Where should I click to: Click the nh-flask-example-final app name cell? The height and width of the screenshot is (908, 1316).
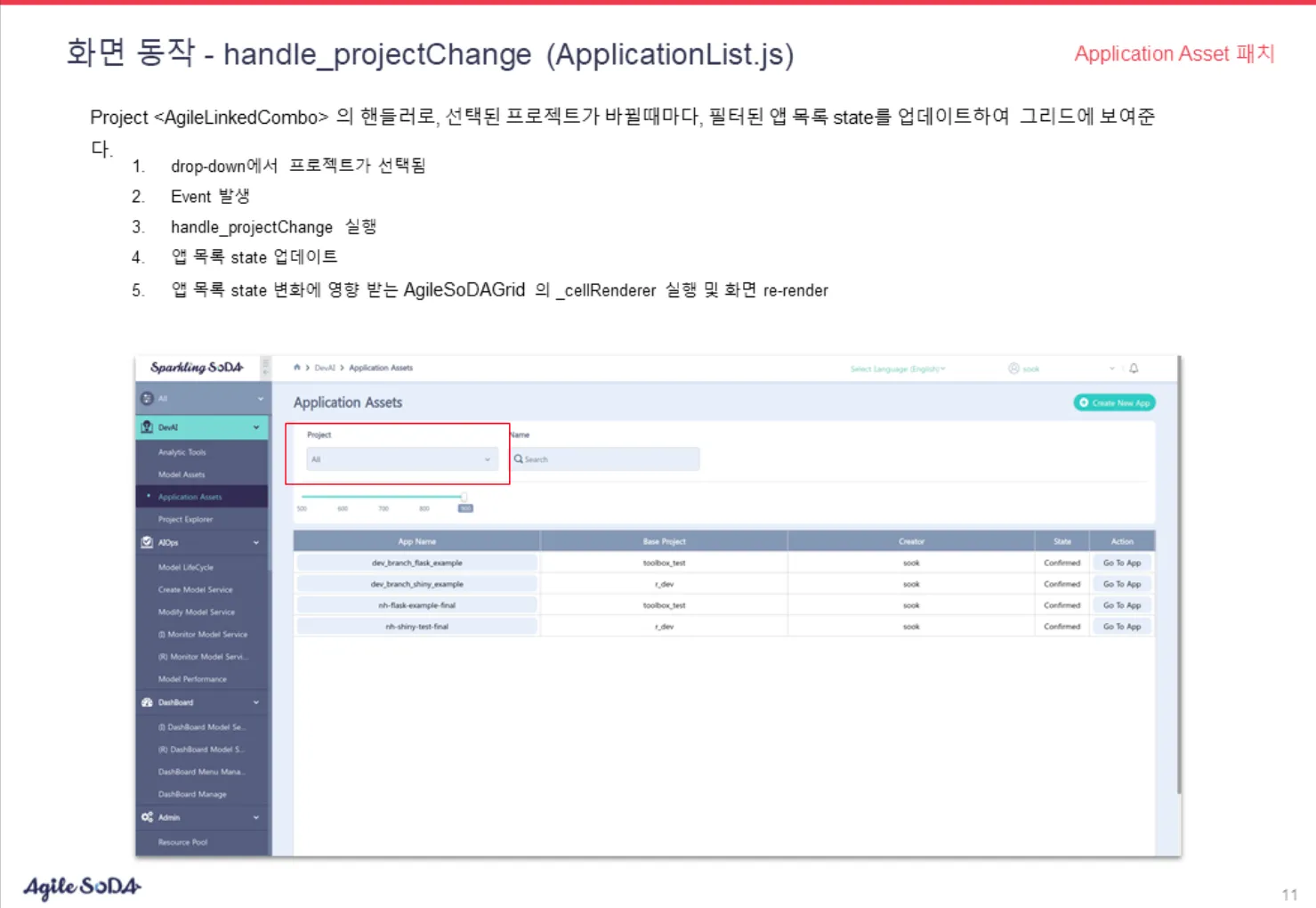[x=416, y=605]
